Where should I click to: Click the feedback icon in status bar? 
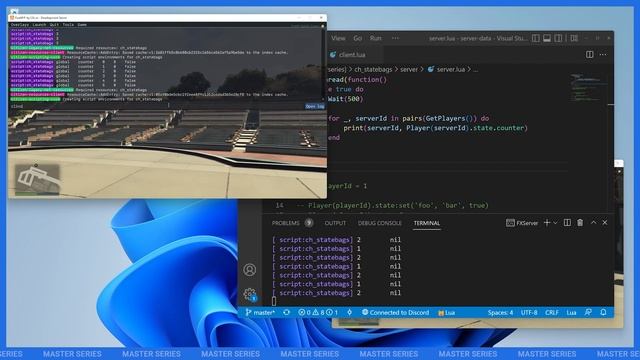[x=588, y=313]
